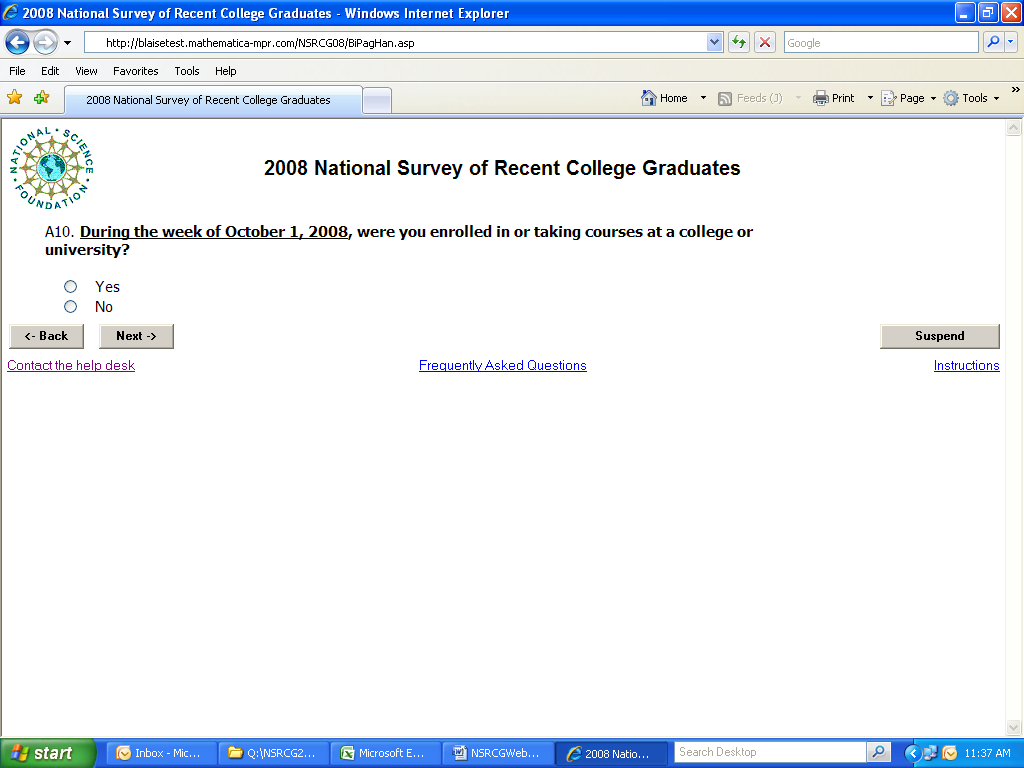
Task: Switch to Microsoft Excel taskbar item
Action: [x=385, y=754]
